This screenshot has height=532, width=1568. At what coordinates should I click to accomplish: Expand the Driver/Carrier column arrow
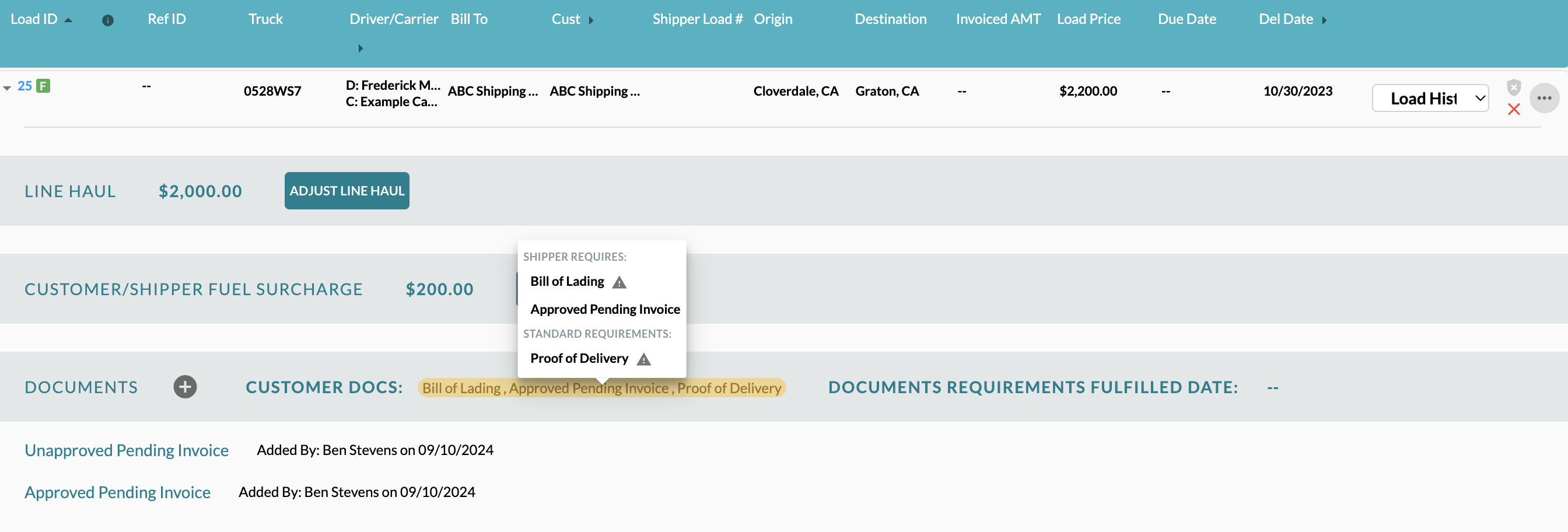coord(360,48)
